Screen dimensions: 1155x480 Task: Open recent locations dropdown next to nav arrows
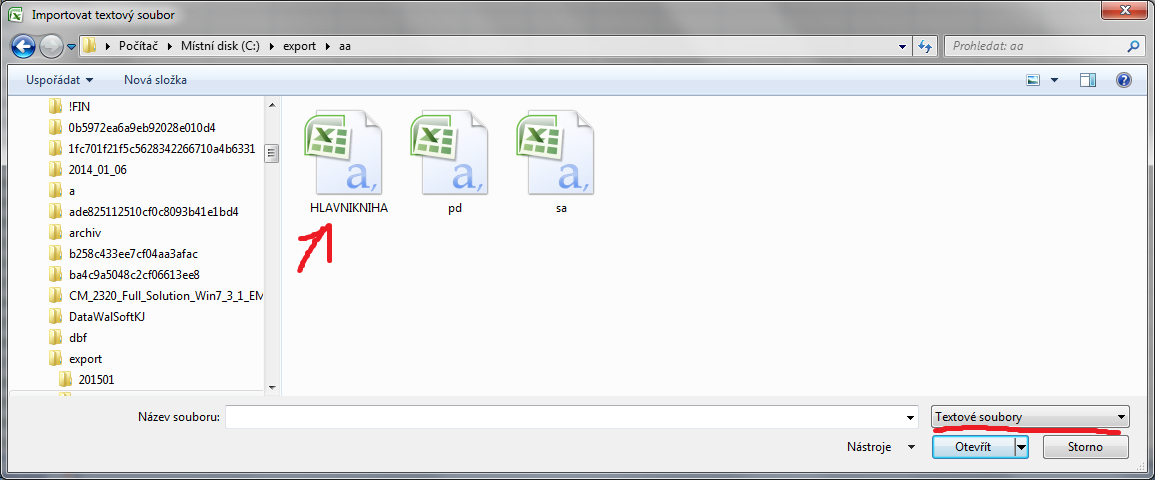[x=71, y=46]
